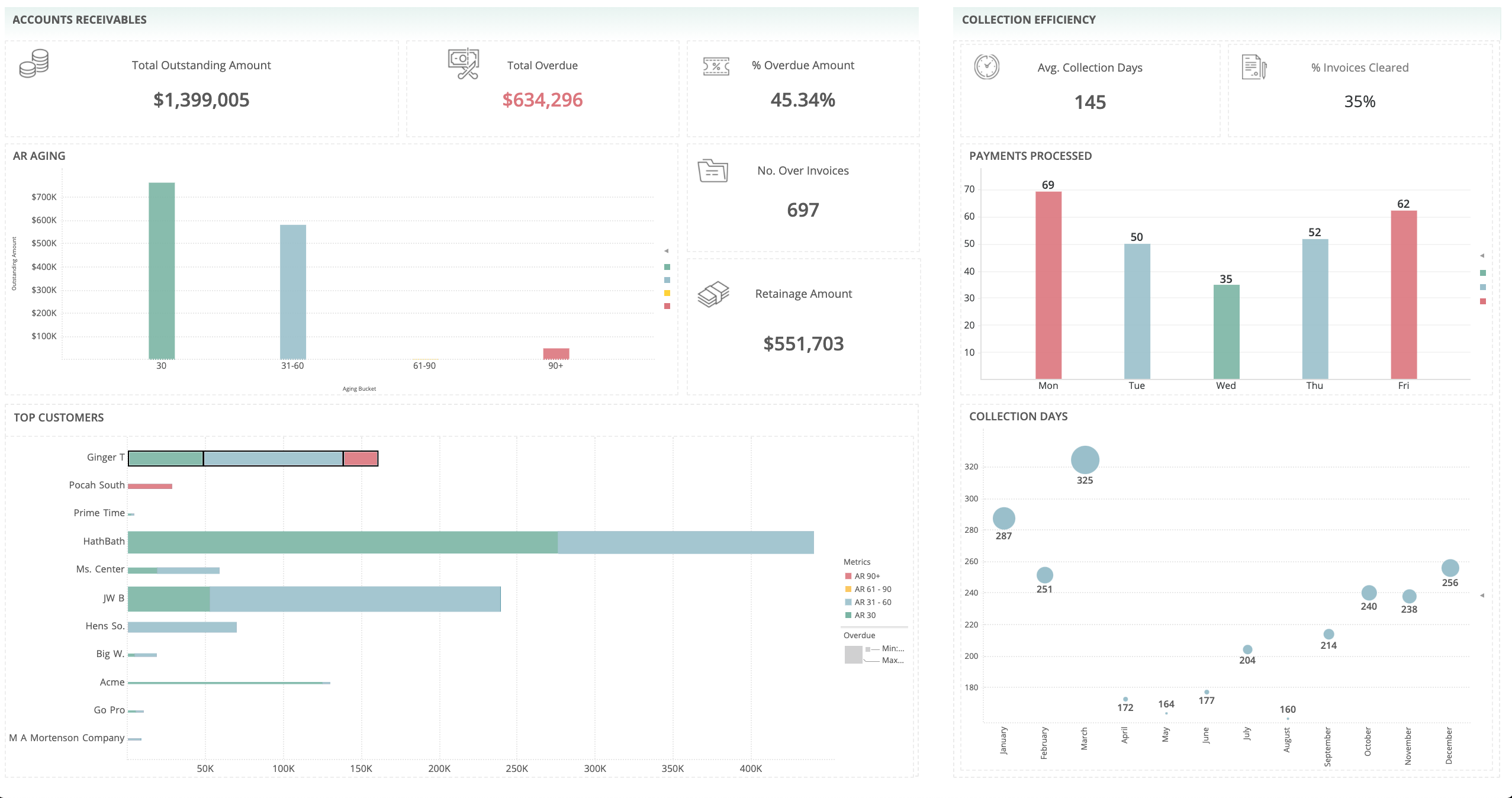Click the % Invoices Cleared value 35%

(1360, 102)
